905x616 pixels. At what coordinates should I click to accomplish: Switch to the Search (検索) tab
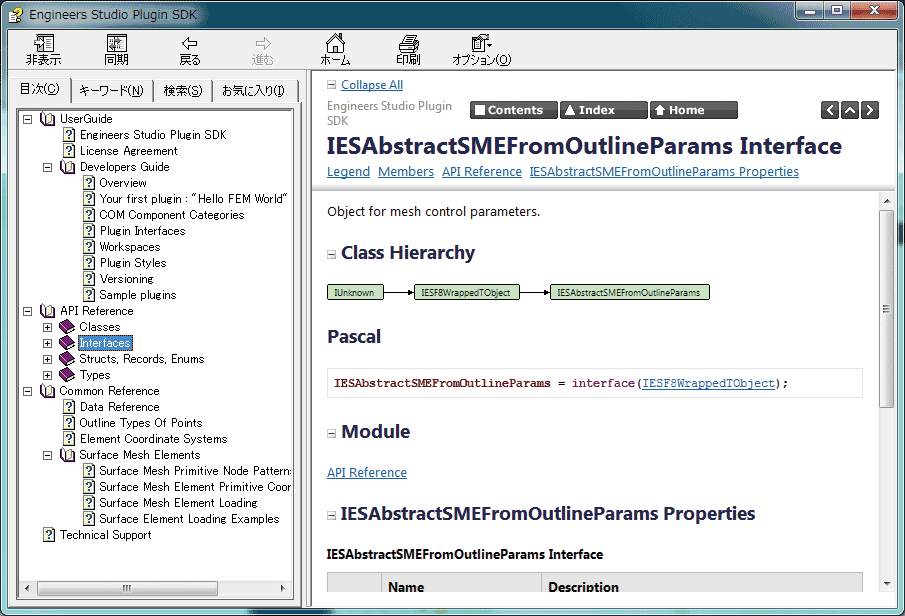tap(182, 91)
